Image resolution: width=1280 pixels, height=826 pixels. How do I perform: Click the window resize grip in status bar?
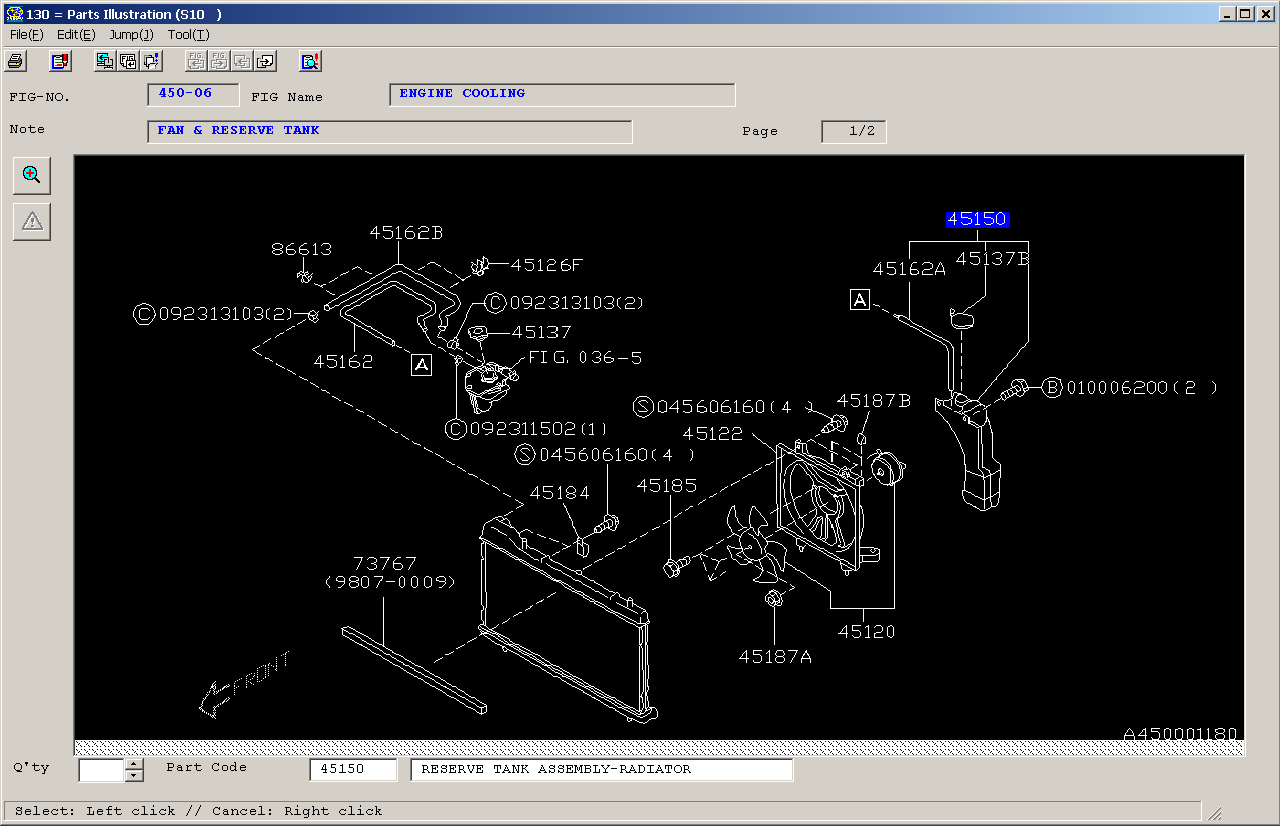click(1215, 812)
